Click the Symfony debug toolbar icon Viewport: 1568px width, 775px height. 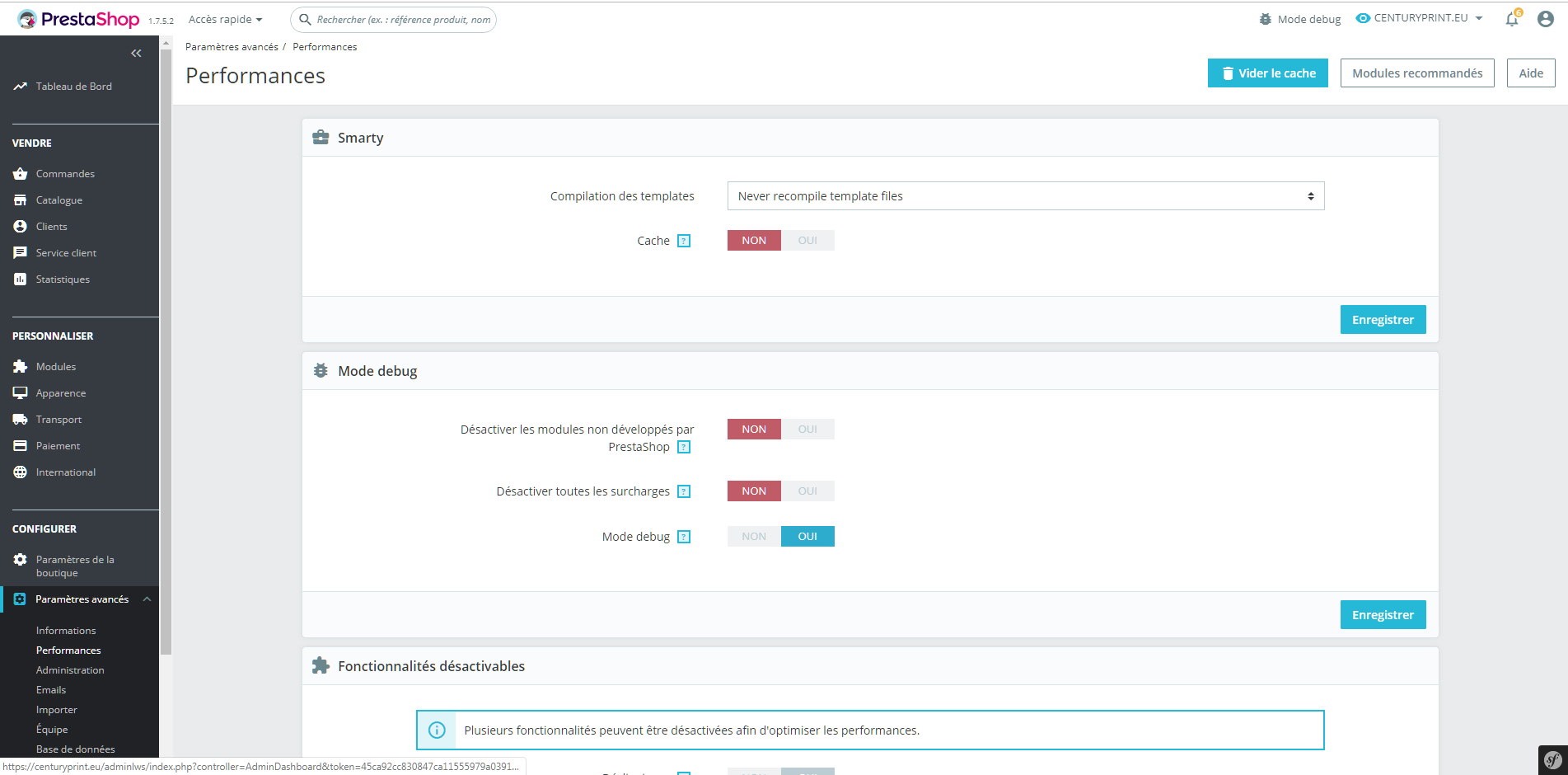[1552, 759]
